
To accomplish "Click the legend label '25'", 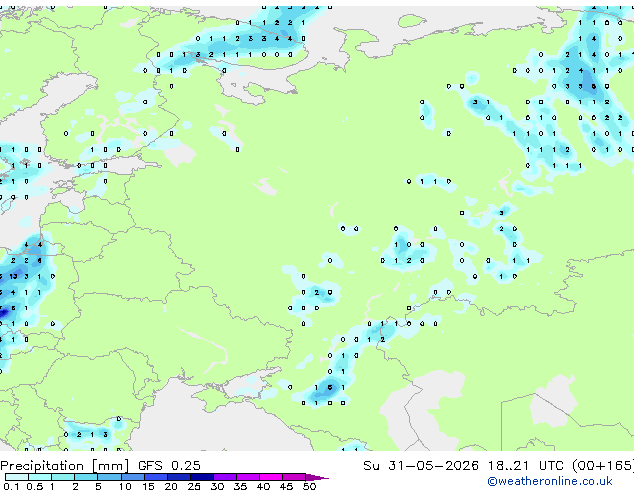I will point(194,486).
